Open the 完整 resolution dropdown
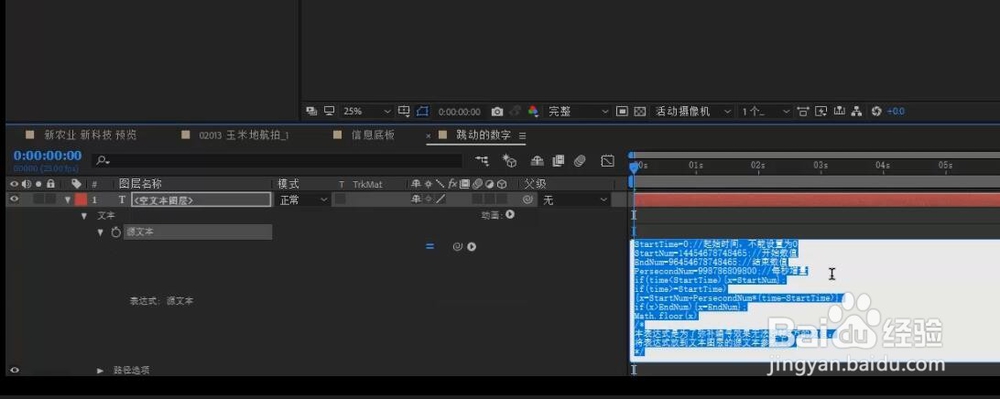The height and width of the screenshot is (399, 1000). (x=578, y=111)
